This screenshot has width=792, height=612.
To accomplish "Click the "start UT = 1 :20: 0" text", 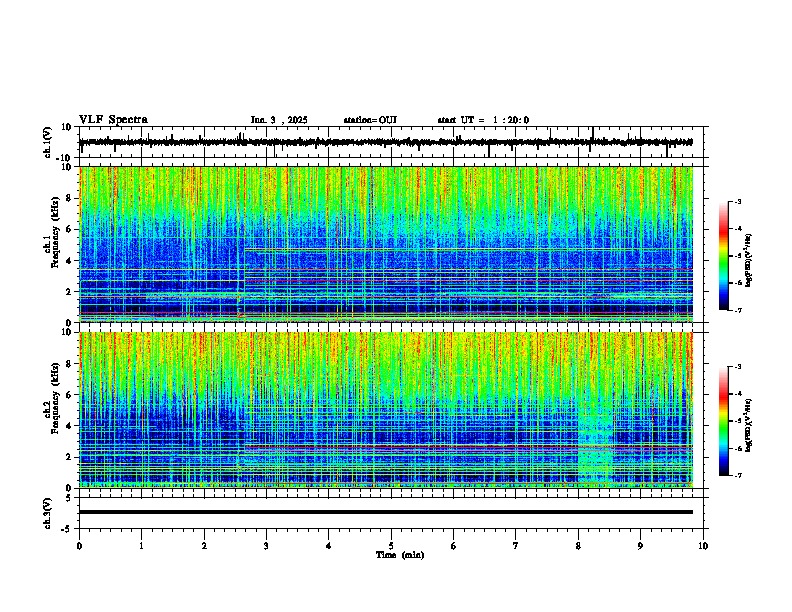I will [x=483, y=120].
